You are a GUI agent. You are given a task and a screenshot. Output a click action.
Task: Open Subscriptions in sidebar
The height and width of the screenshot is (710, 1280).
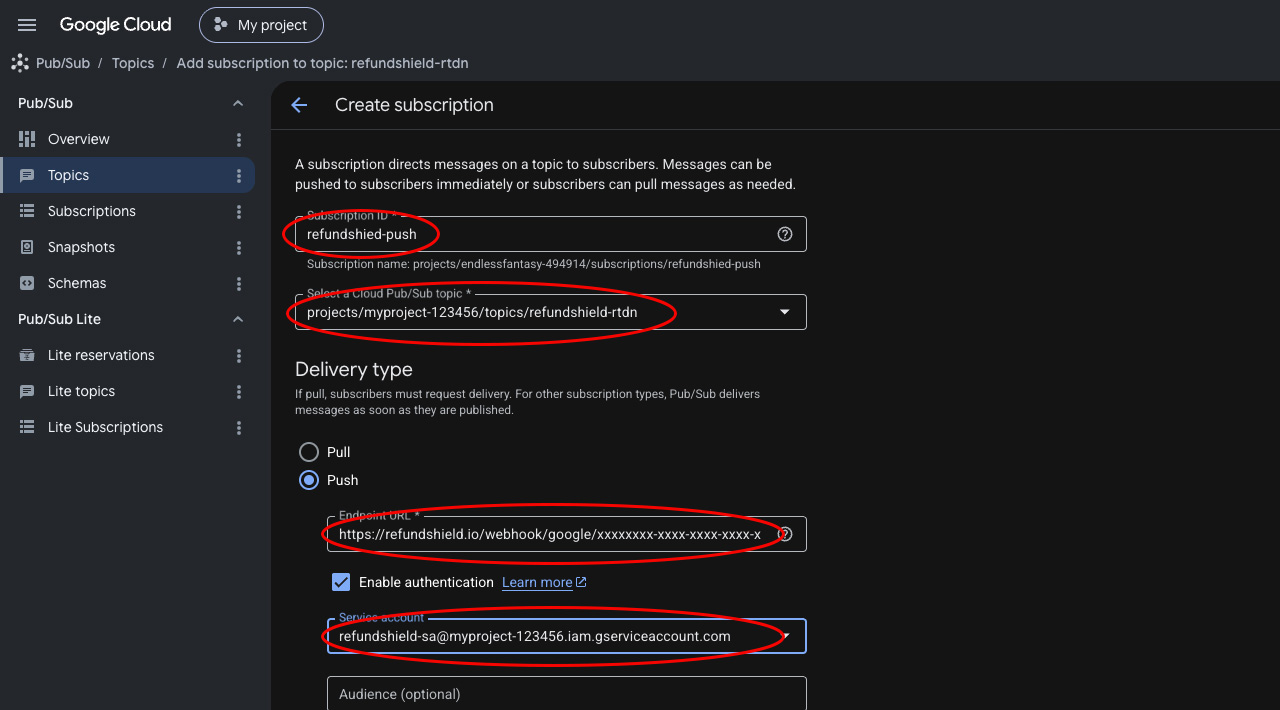click(x=92, y=211)
